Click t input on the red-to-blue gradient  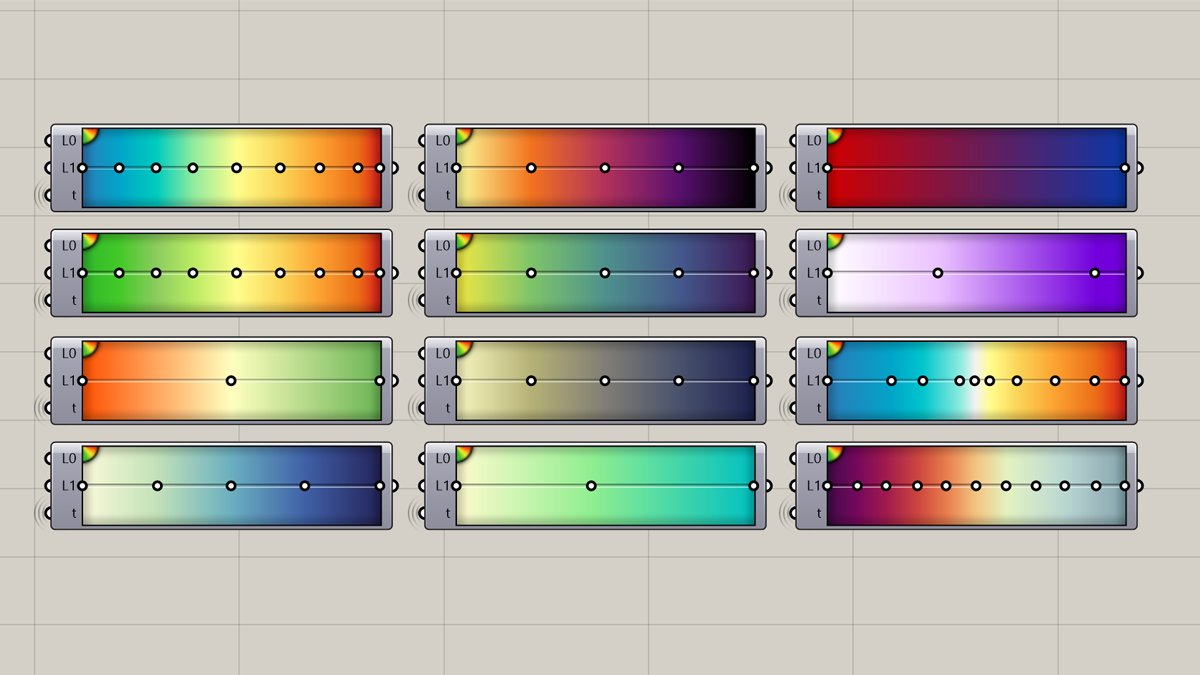(x=818, y=195)
